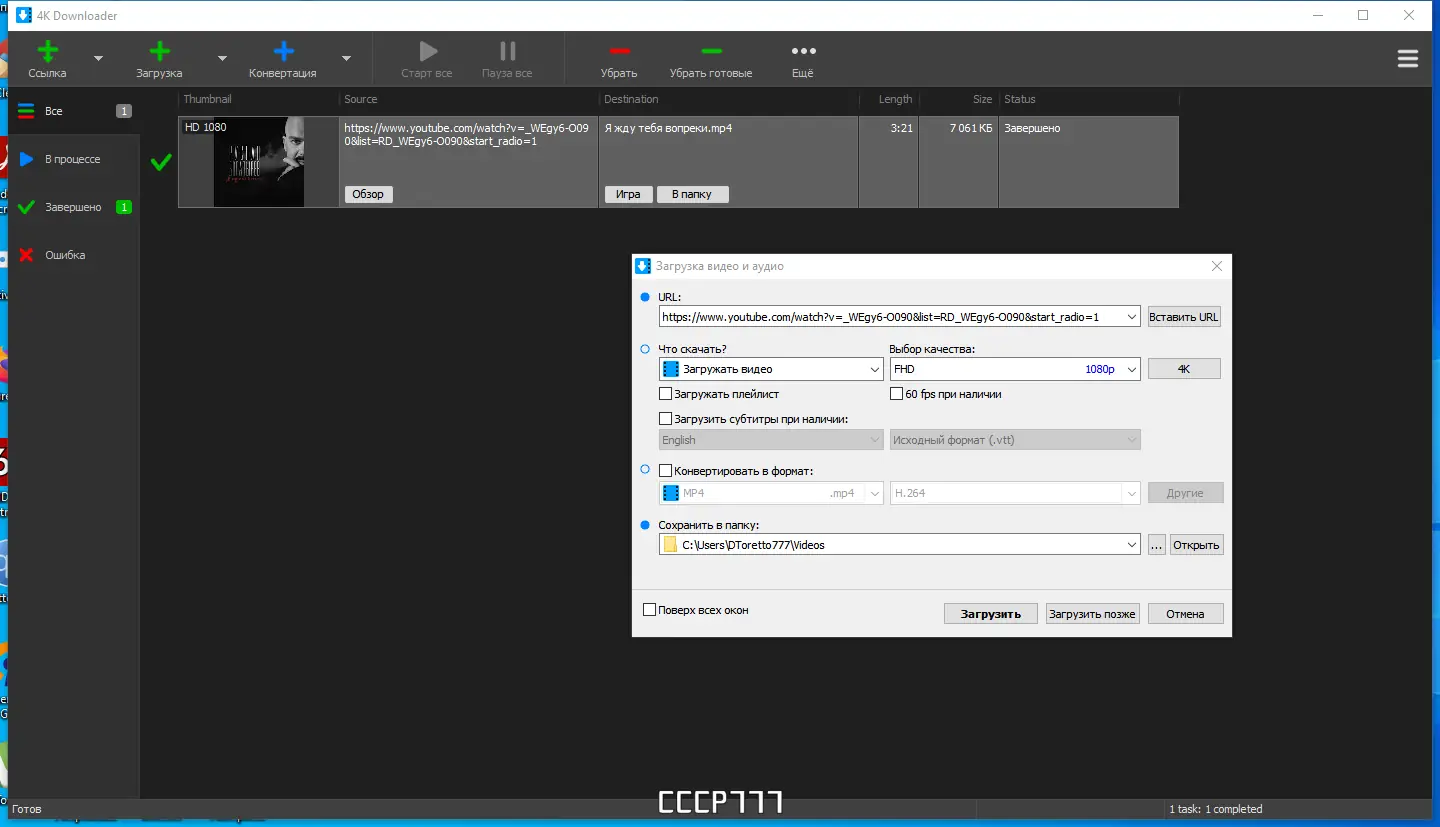Open the Исходный формат (.vtt) dropdown

click(x=1015, y=440)
